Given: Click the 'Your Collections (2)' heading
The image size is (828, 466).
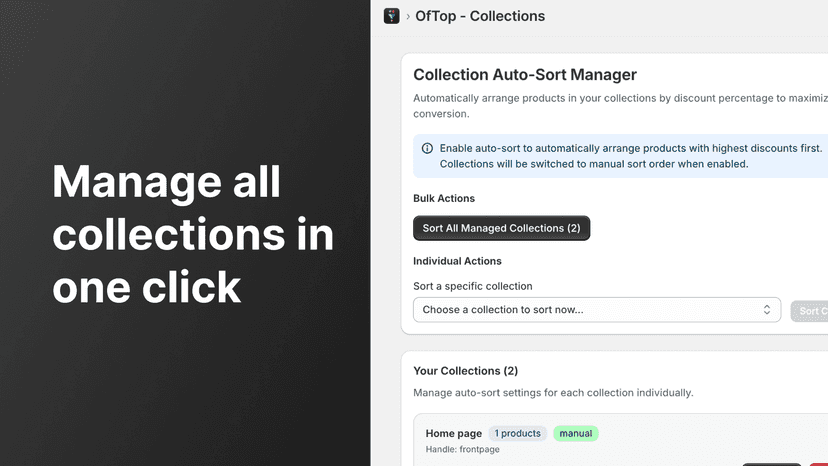Looking at the screenshot, I should click(465, 371).
